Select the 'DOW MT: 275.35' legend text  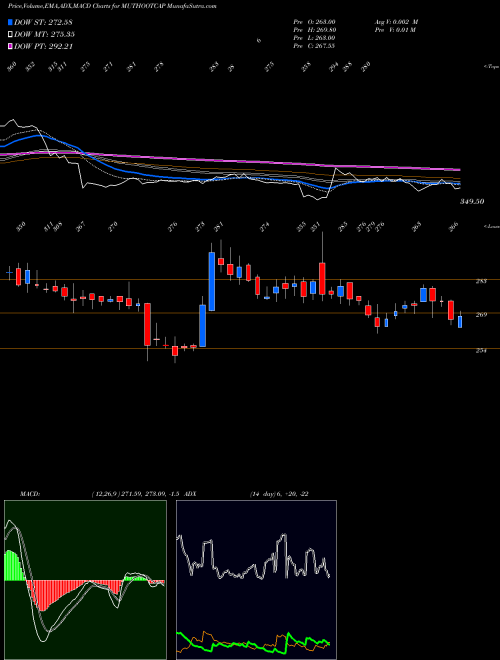point(44,34)
